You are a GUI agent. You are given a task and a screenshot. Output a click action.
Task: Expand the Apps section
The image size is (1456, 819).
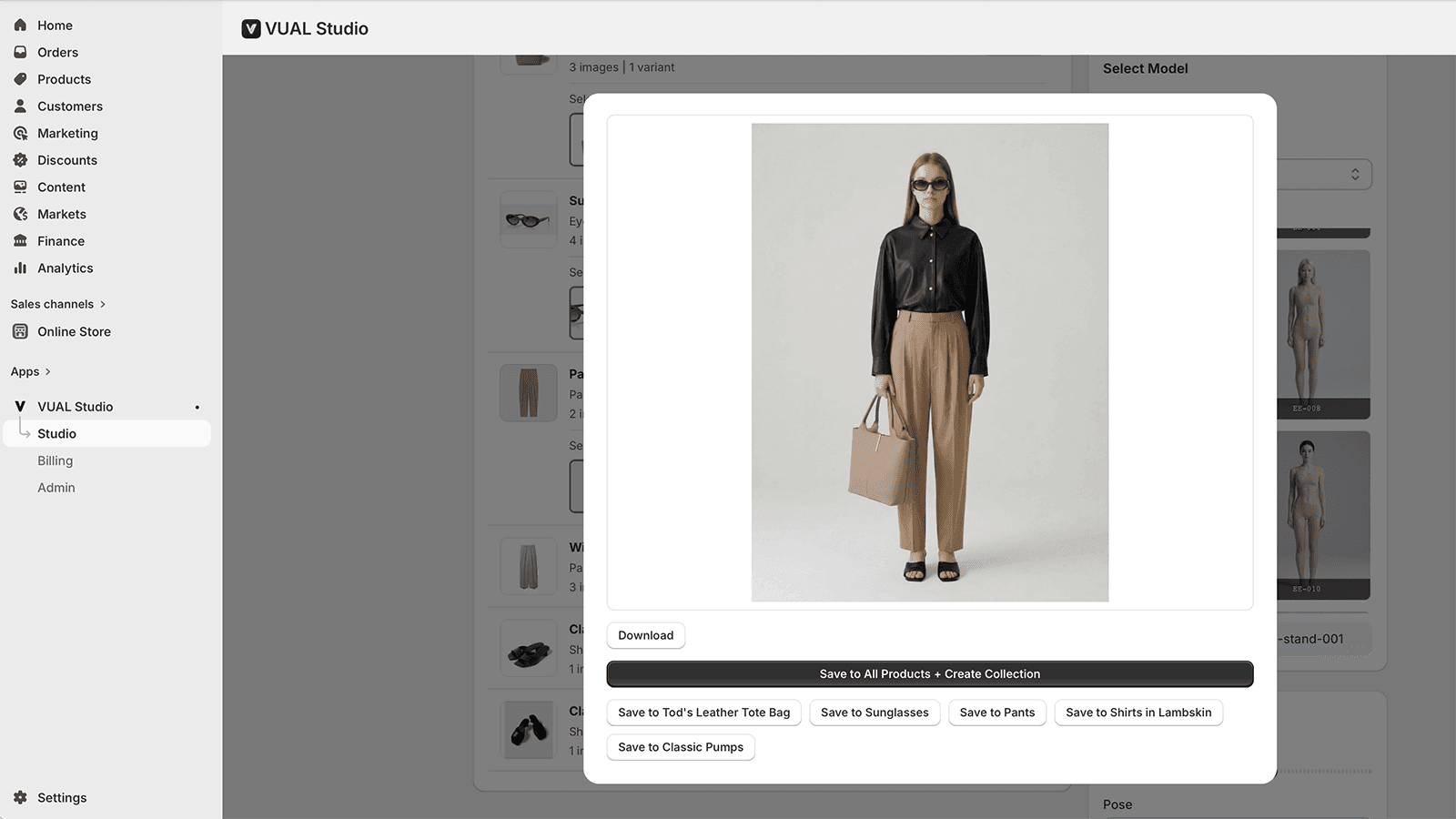pos(31,371)
